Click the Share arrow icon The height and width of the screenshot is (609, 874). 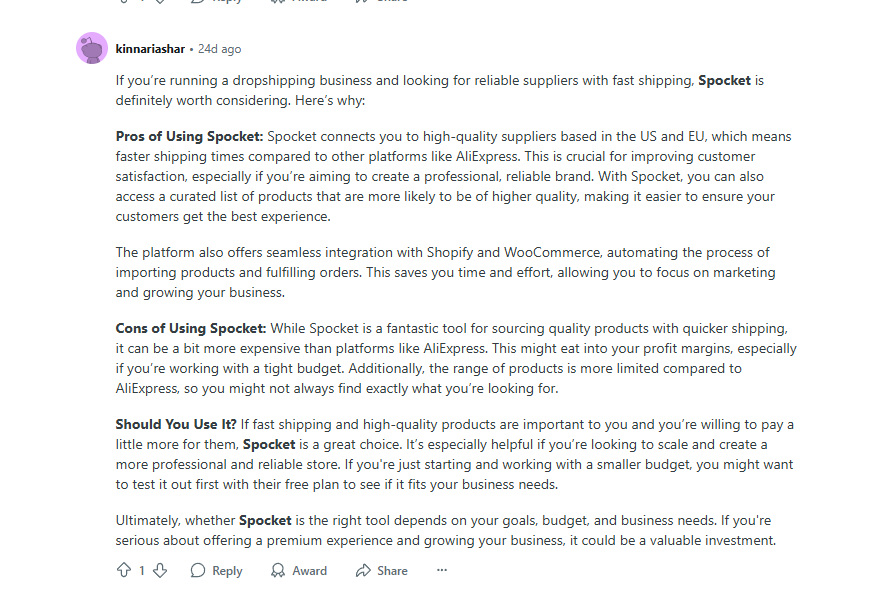(x=363, y=570)
